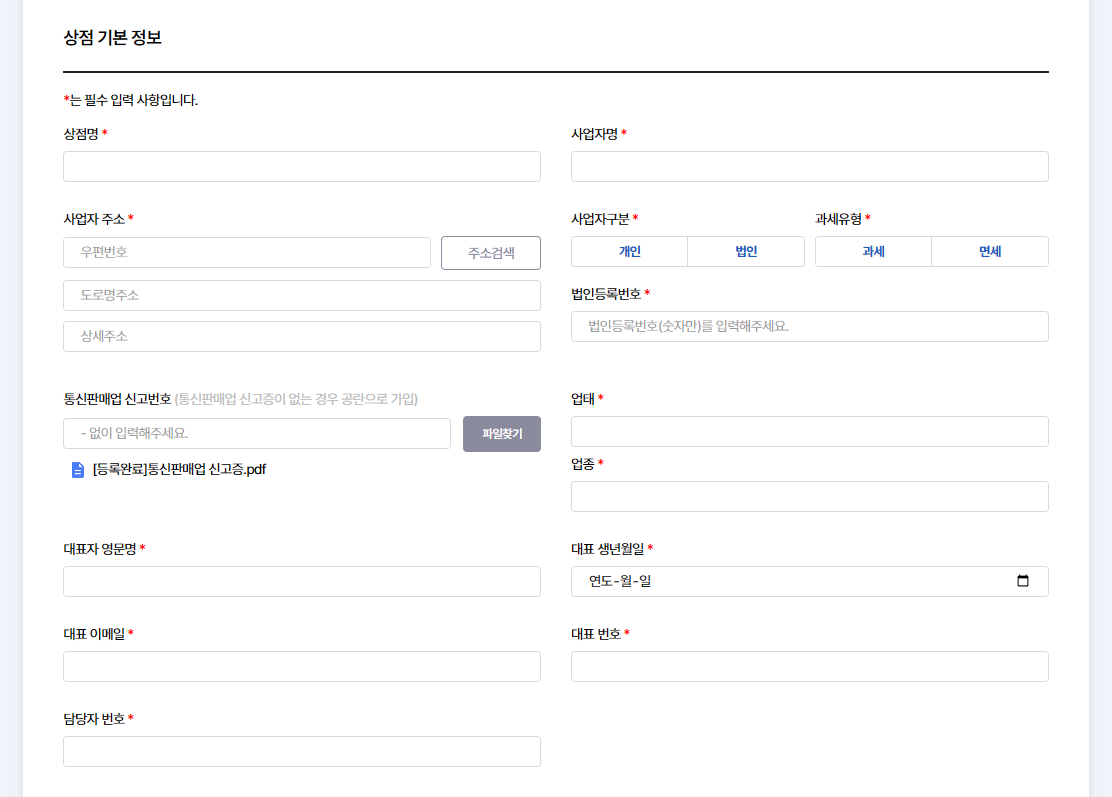1112x797 pixels.
Task: Open the attached 통신판매업 신고증.pdf file
Action: (x=179, y=470)
